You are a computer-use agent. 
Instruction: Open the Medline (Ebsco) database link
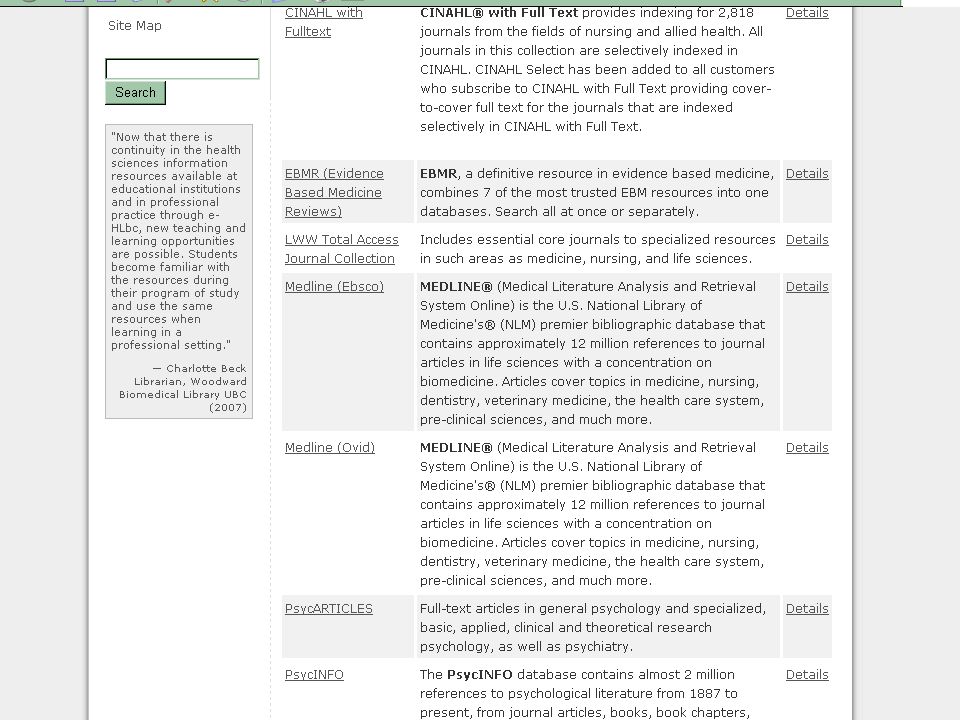[334, 287]
